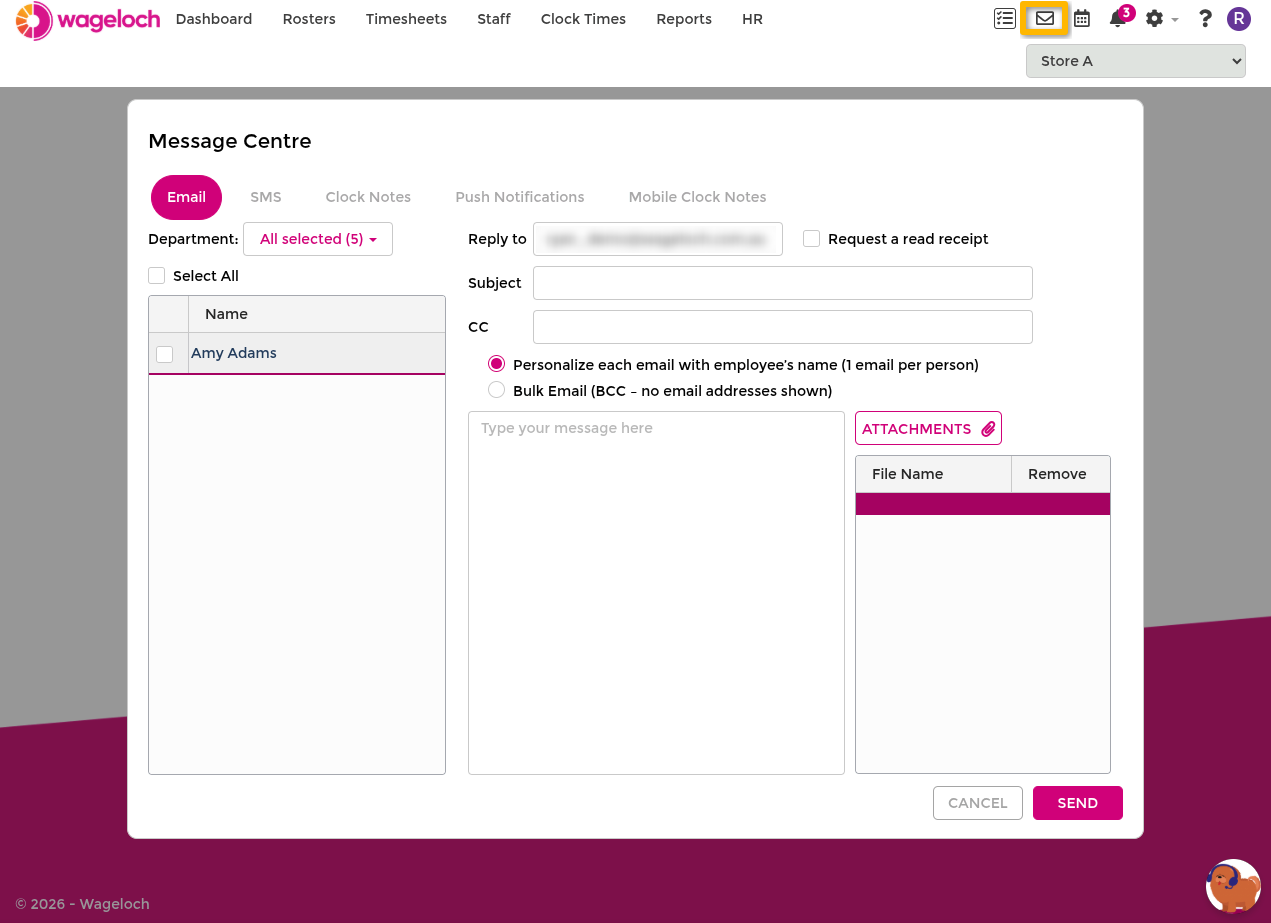The width and height of the screenshot is (1271, 923).
Task: Switch to the Push Notifications tab
Action: coord(520,197)
